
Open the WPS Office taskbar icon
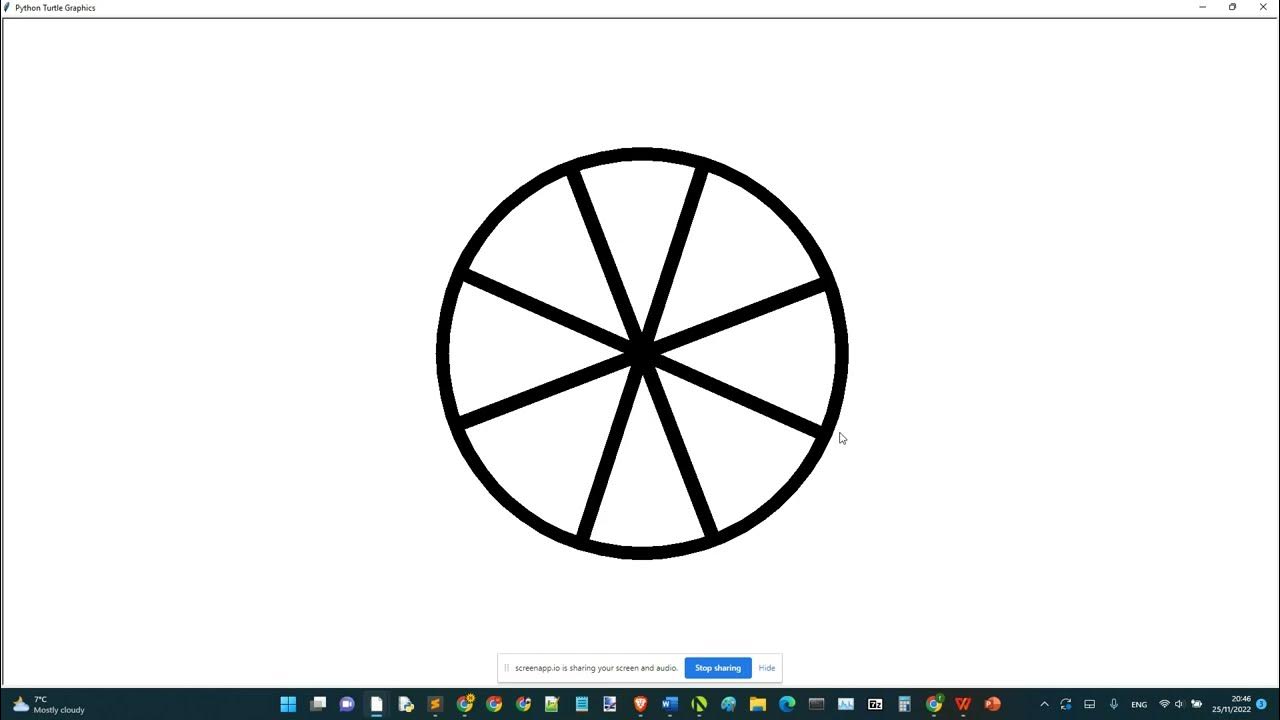963,704
